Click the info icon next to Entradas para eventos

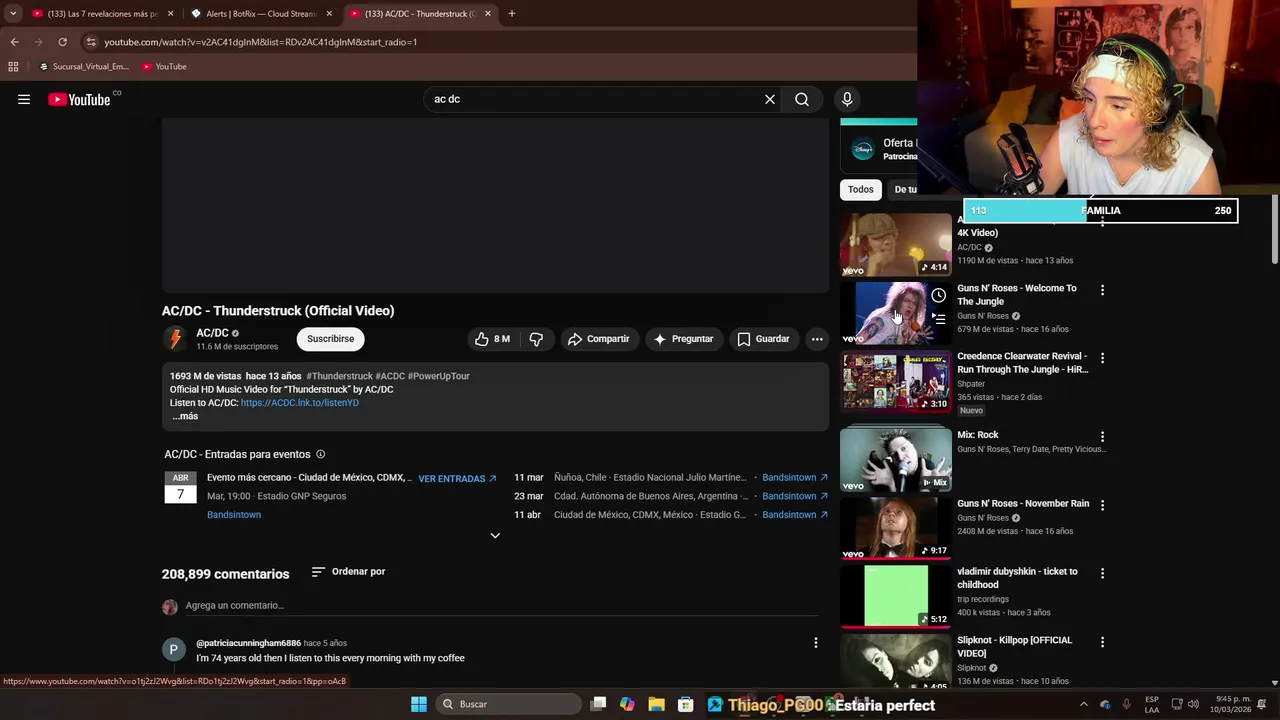(320, 454)
